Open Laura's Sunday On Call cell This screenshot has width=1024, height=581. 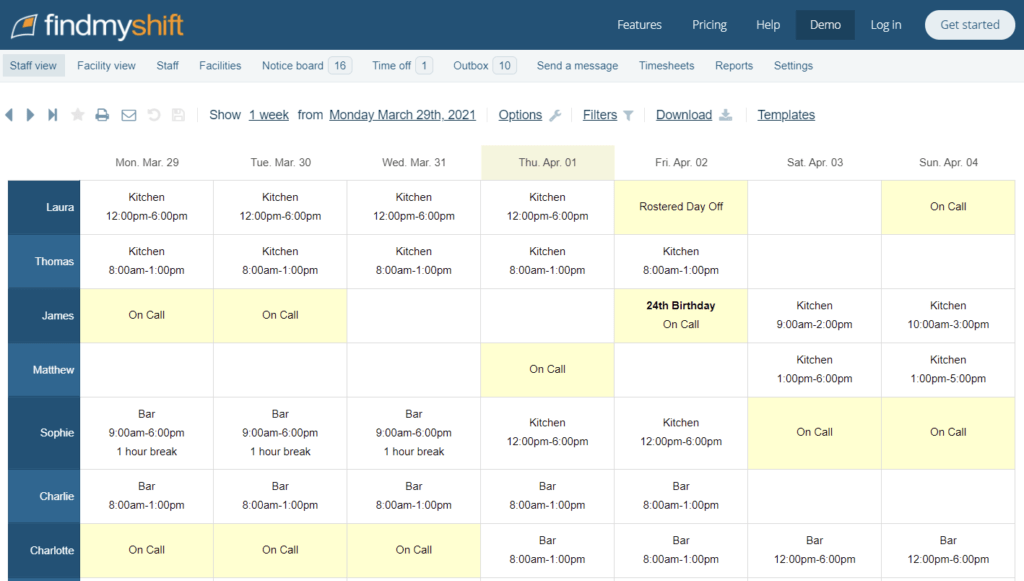point(948,207)
